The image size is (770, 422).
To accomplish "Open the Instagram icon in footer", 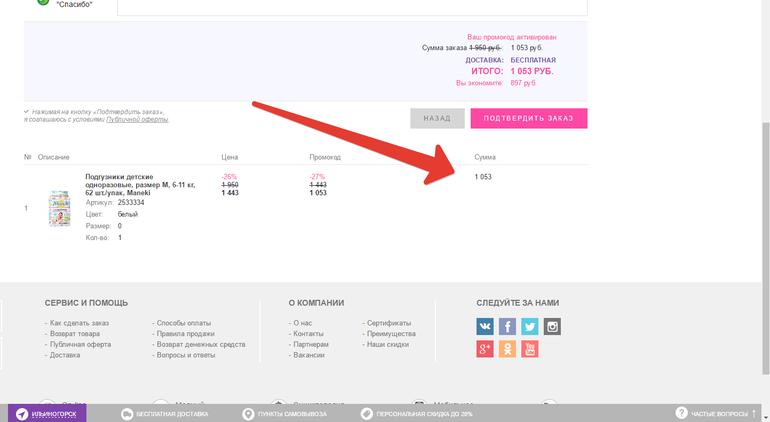I will 552,326.
